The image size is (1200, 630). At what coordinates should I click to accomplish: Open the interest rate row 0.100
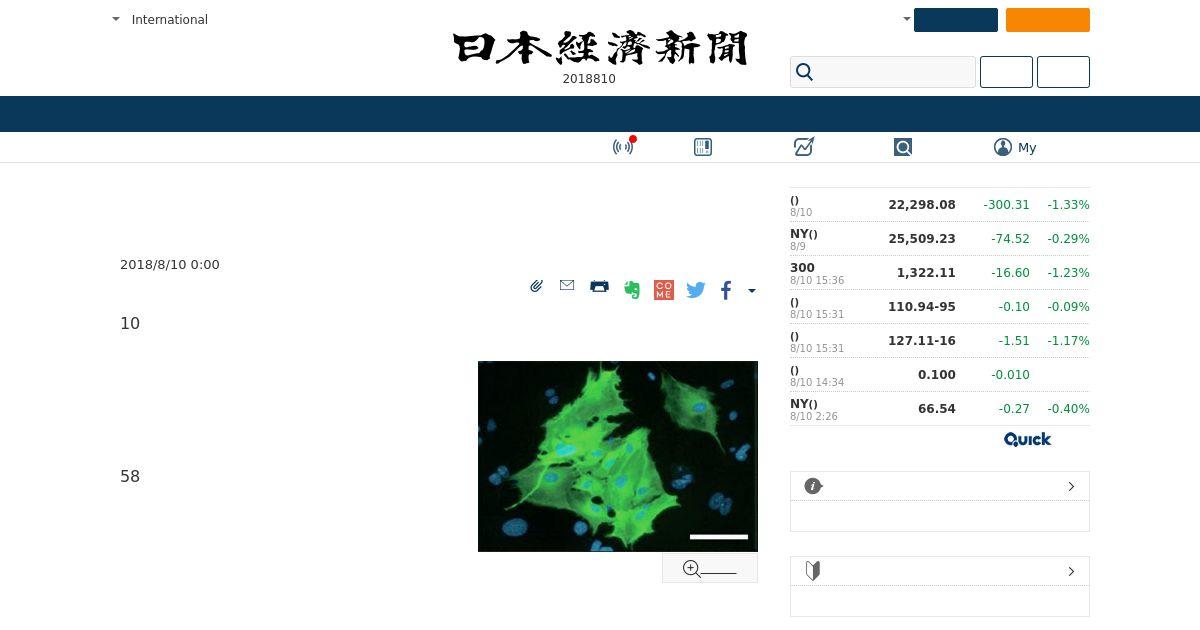pos(940,375)
